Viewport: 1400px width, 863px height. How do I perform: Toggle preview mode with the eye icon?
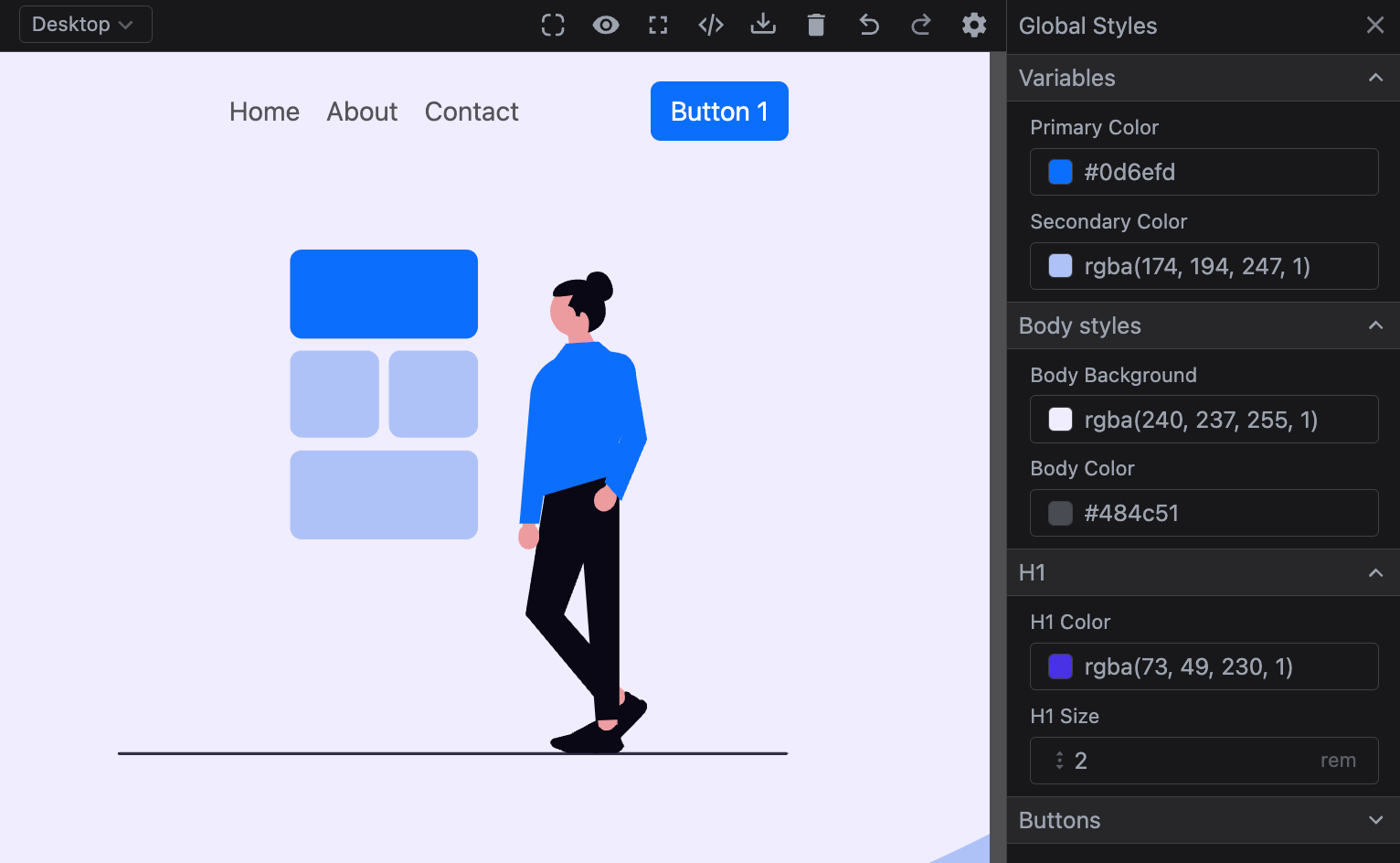click(605, 25)
